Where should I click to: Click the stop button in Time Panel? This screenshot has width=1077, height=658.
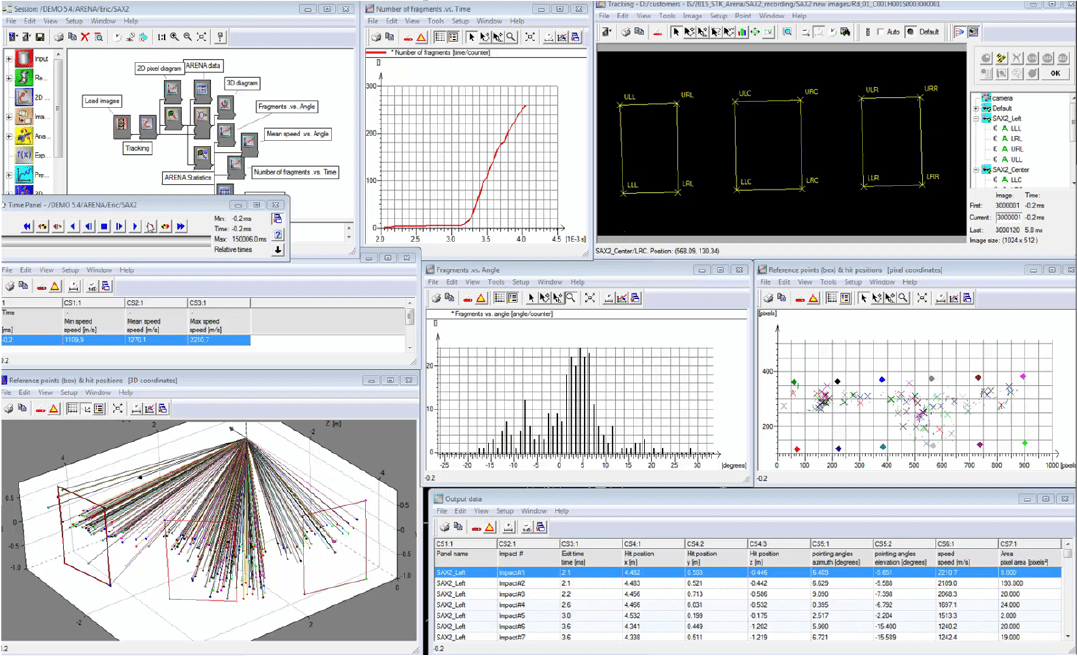coord(104,226)
